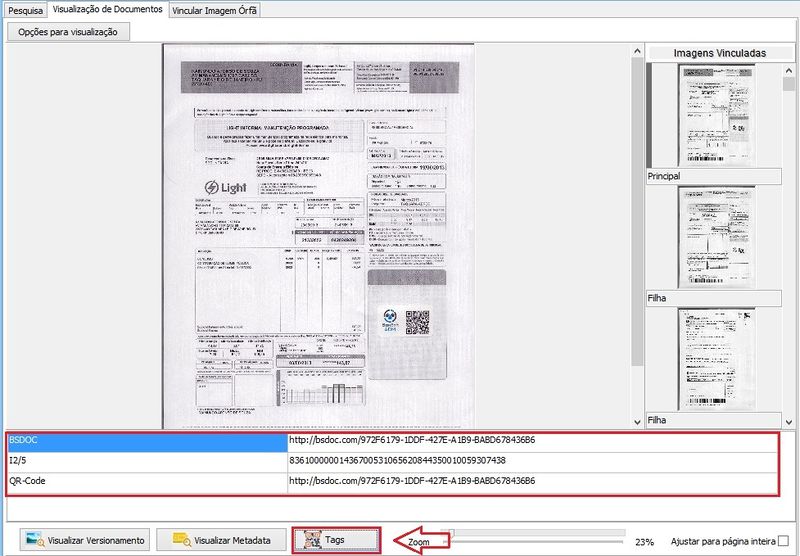The width and height of the screenshot is (800, 556).
Task: Click the Imagens Vinculadas panel header
Action: click(719, 52)
